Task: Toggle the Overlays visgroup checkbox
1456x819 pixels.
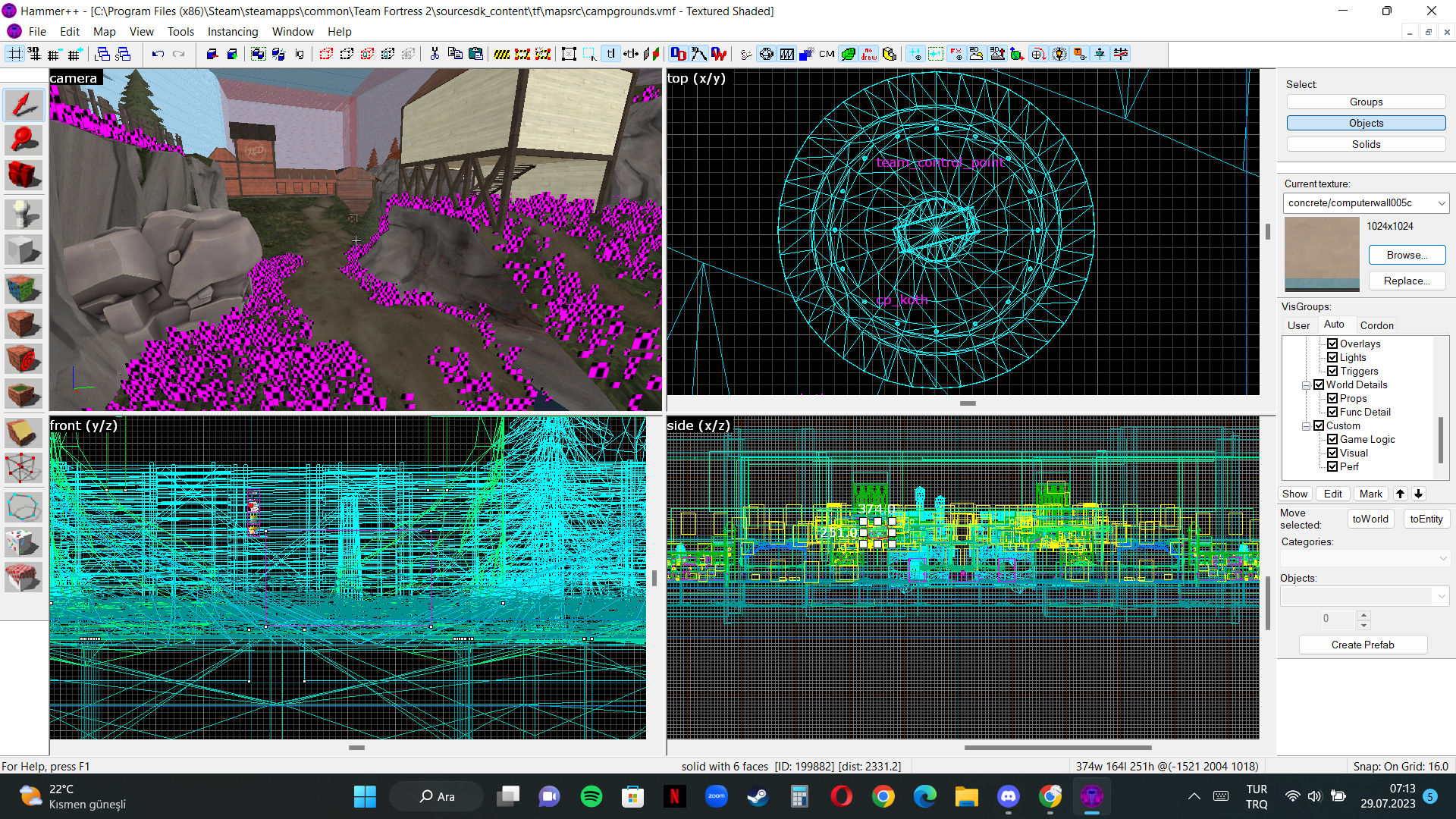Action: tap(1332, 344)
